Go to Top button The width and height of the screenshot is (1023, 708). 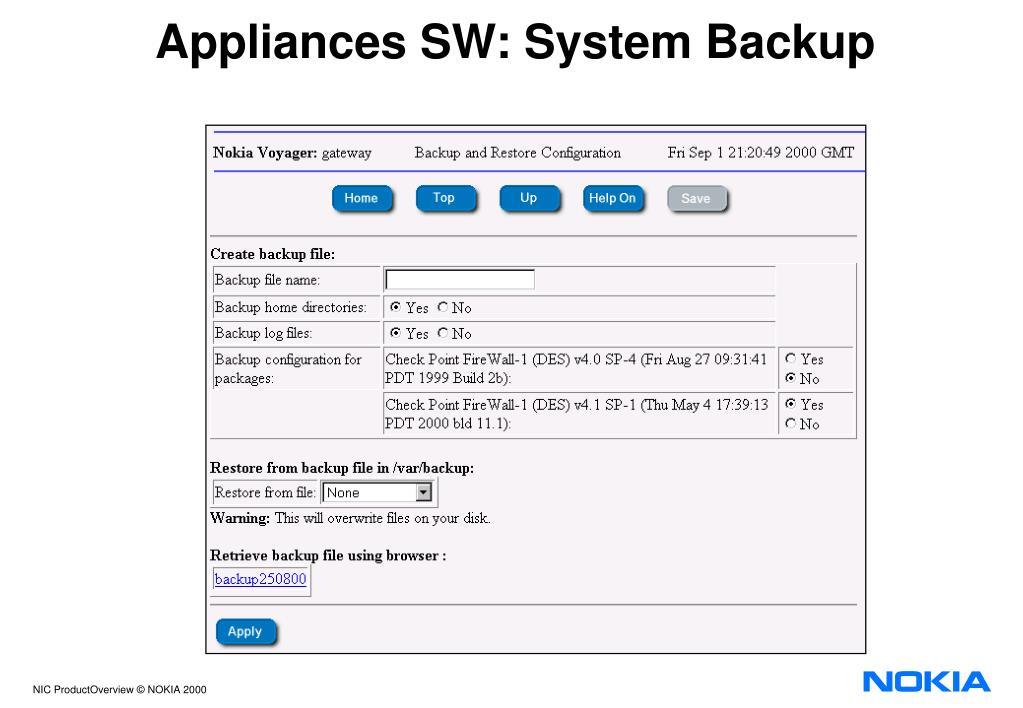click(444, 198)
